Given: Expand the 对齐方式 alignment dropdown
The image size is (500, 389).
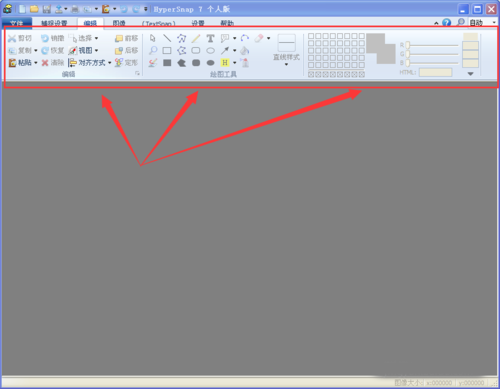Looking at the screenshot, I should [x=109, y=63].
